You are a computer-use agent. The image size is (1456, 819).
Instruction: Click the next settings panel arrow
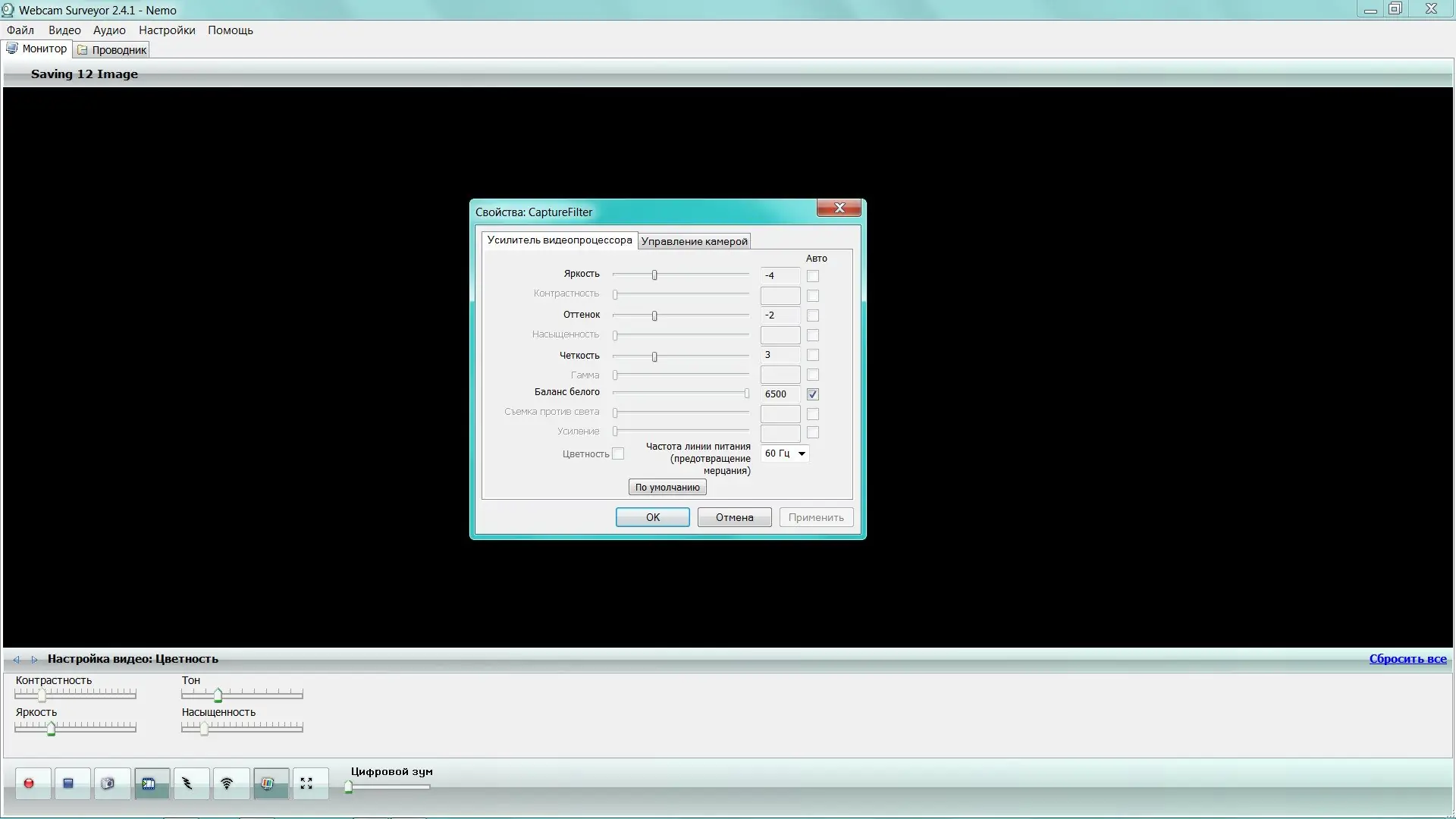[x=34, y=660]
